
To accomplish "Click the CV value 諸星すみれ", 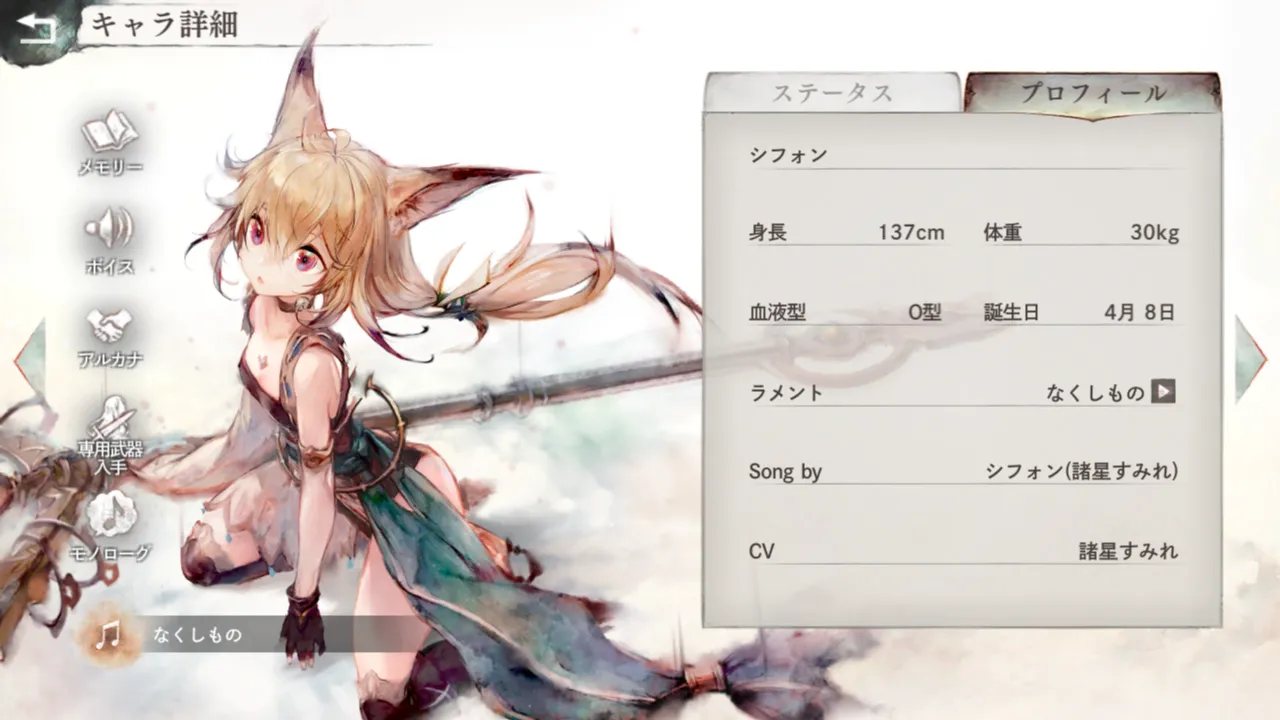I will coord(1128,551).
